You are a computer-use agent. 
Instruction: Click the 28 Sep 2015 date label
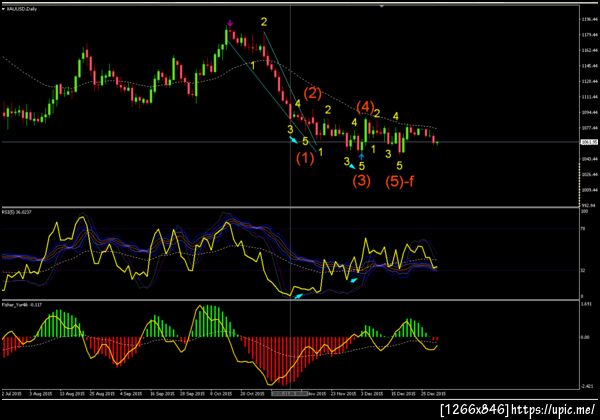tap(192, 394)
